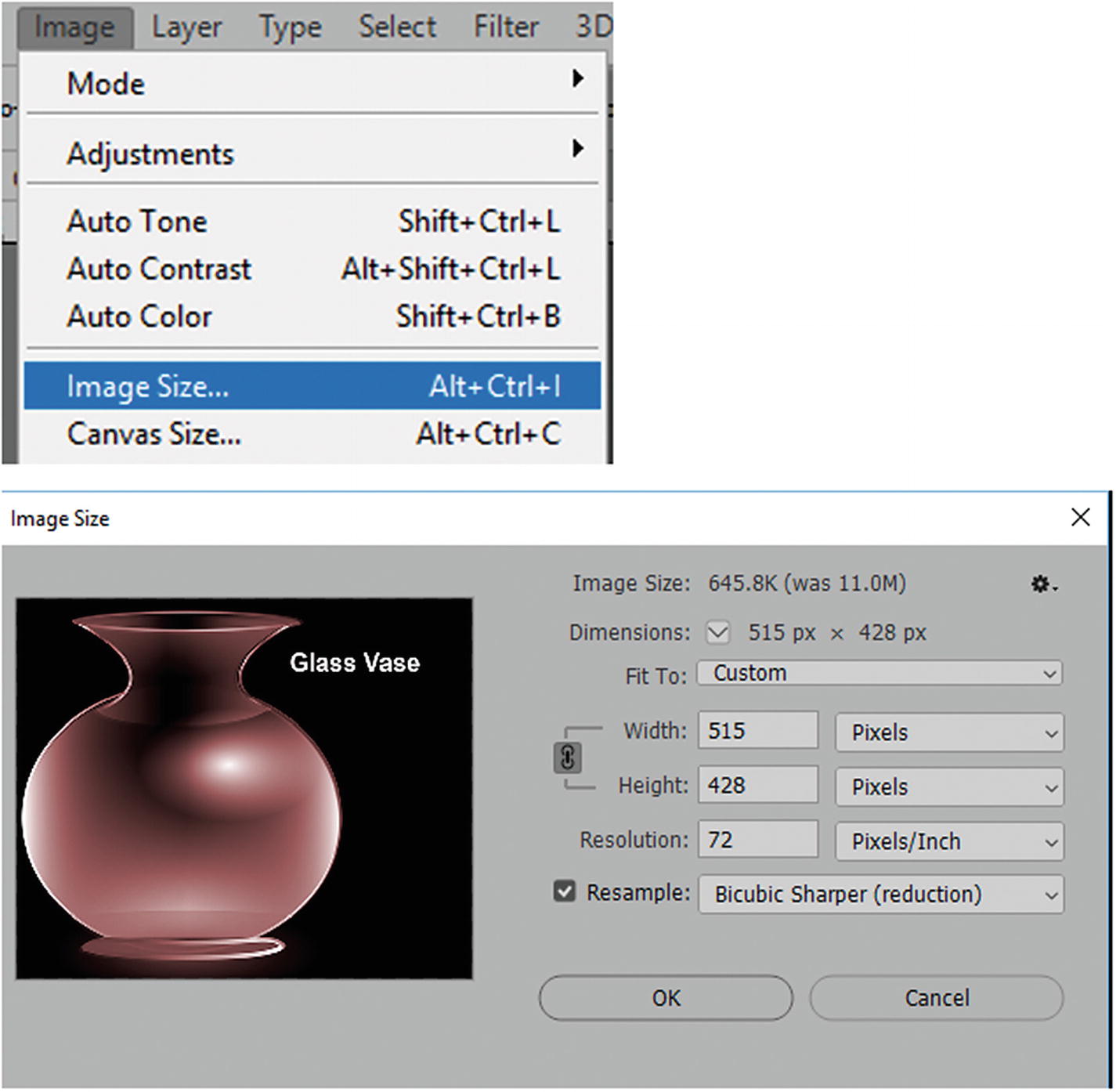The height and width of the screenshot is (1092, 1116).
Task: Click Cancel to discard changes
Action: tap(936, 997)
